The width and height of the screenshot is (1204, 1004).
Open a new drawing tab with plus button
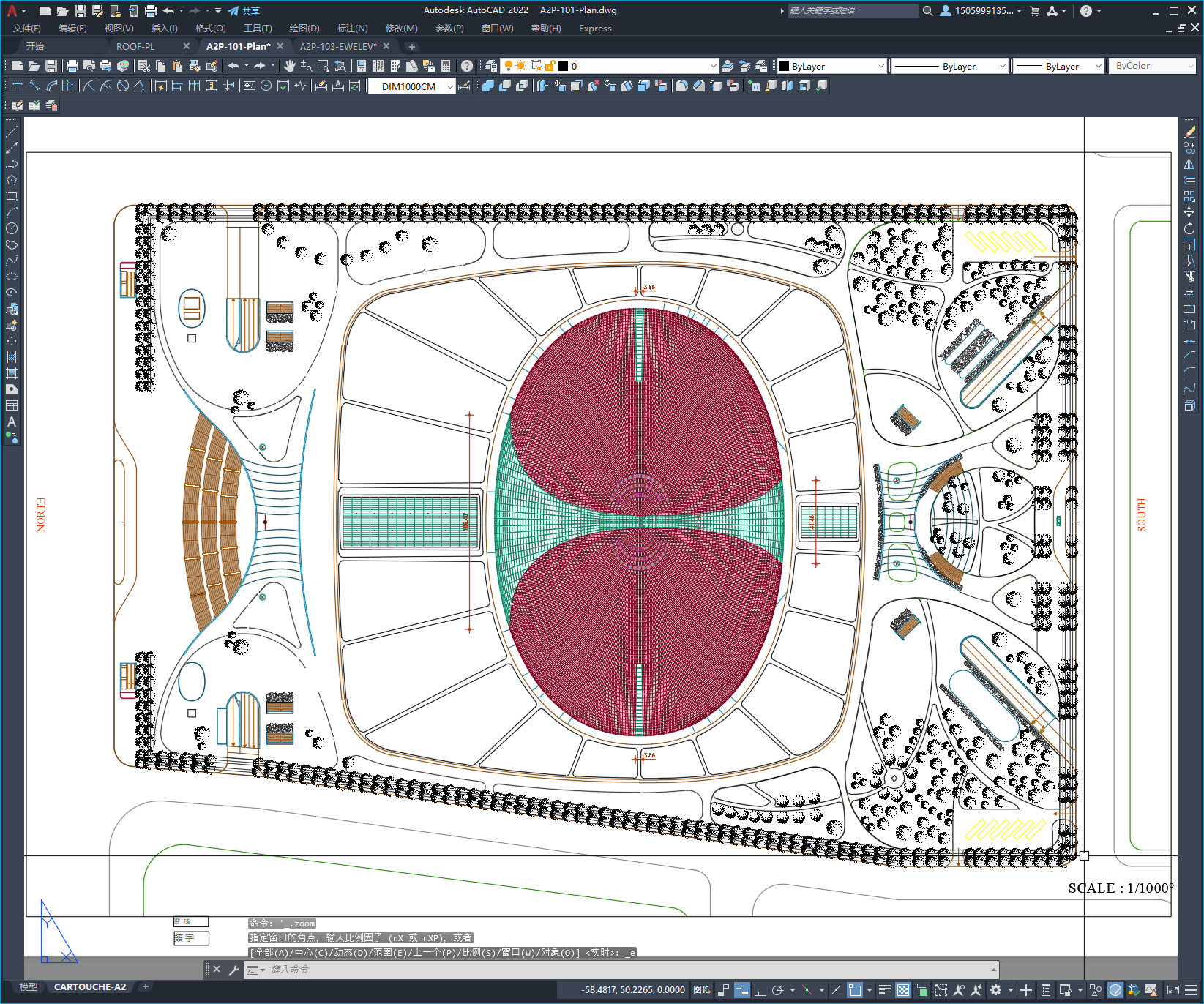pos(412,46)
